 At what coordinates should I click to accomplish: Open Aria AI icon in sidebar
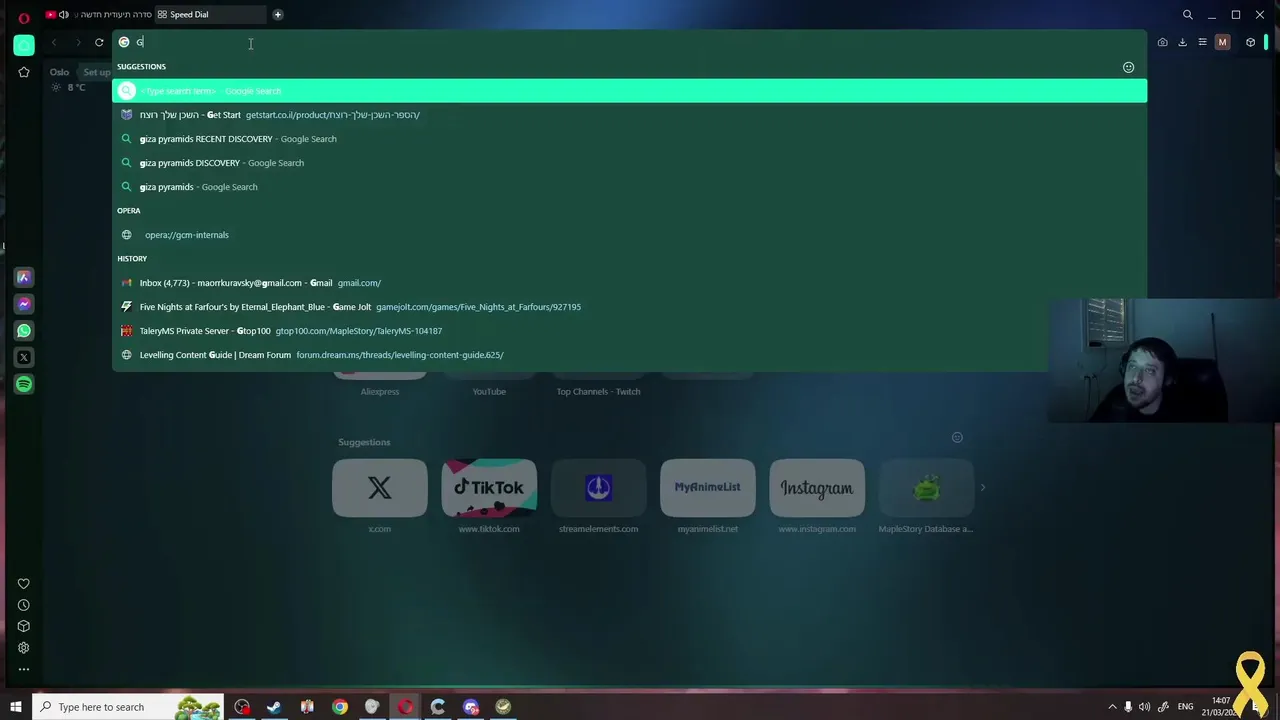coord(24,277)
